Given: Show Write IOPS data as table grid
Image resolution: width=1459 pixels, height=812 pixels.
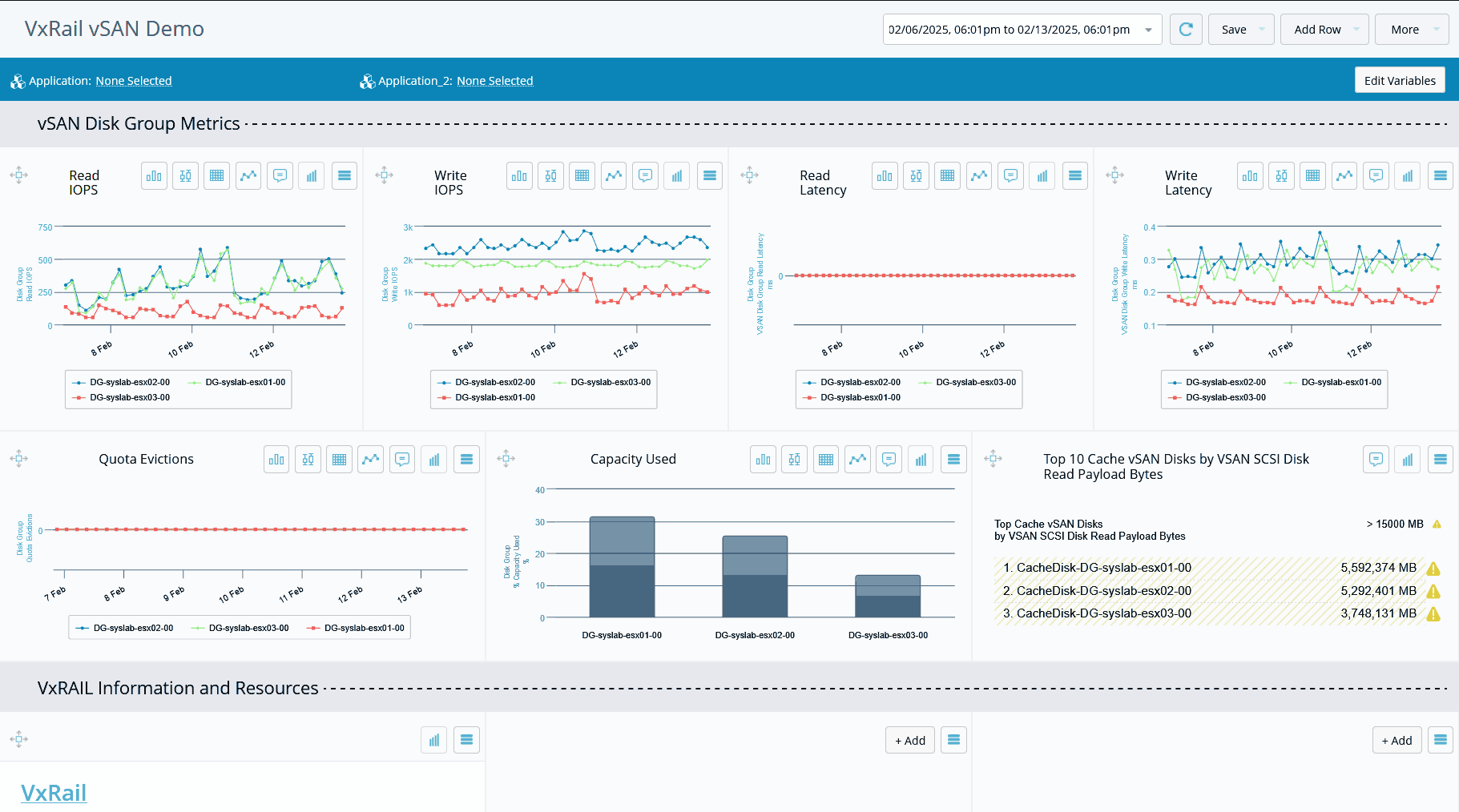Looking at the screenshot, I should point(582,175).
